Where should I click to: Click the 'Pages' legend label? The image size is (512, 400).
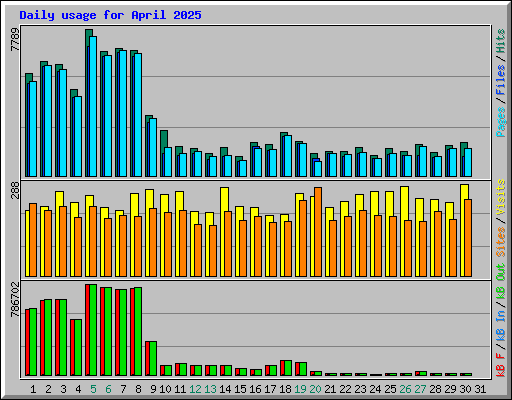pos(501,122)
